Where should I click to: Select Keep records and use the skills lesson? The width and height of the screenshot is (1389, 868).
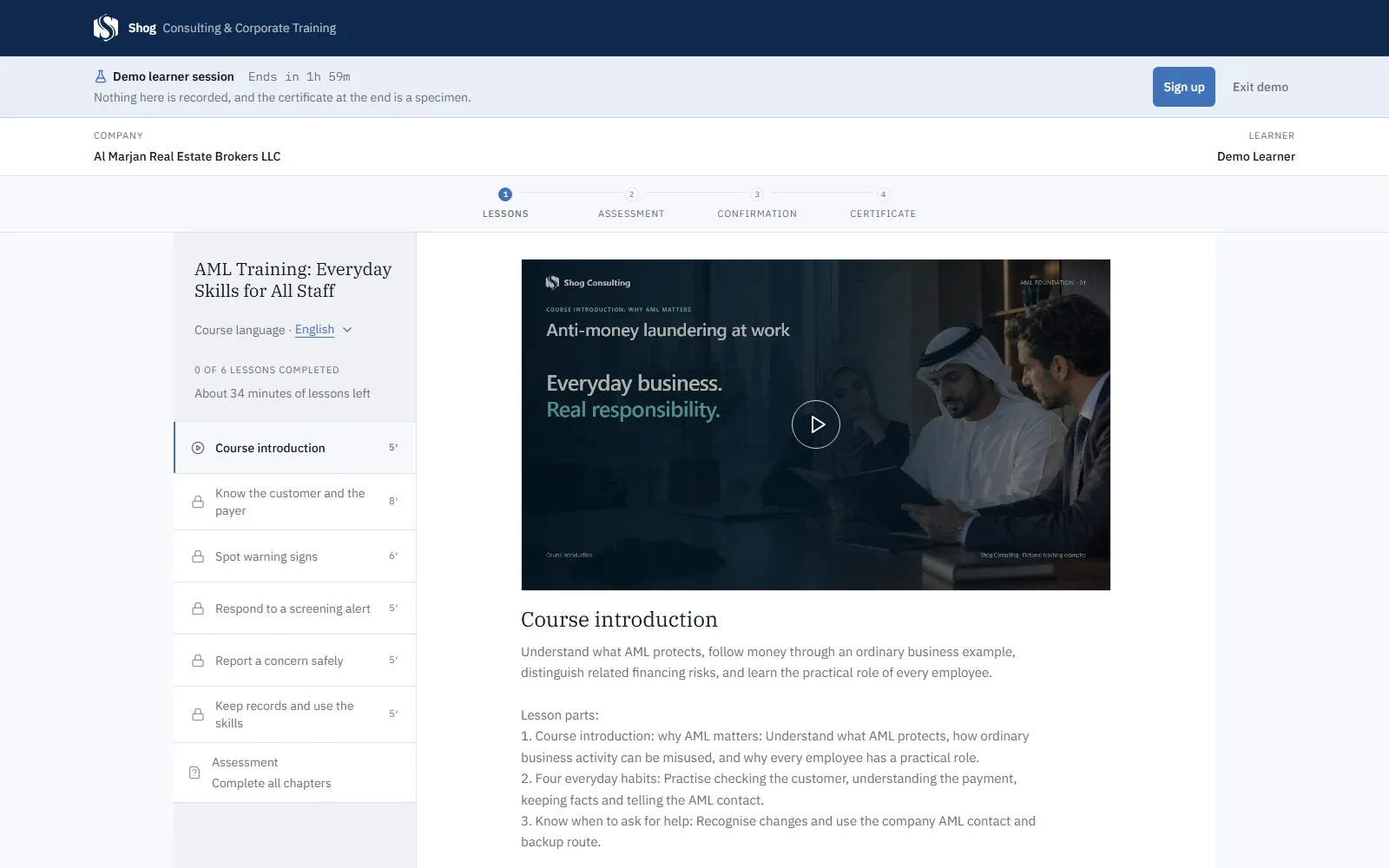point(295,714)
